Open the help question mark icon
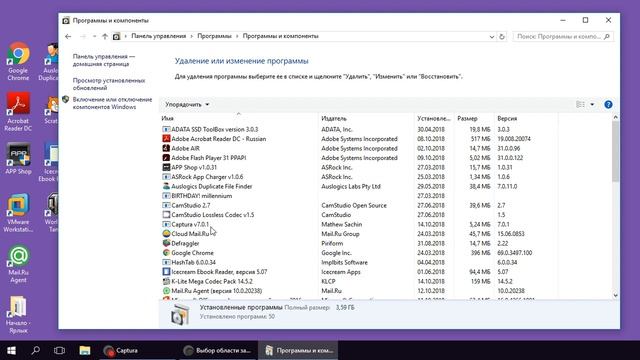640x360 pixels. coord(608,104)
